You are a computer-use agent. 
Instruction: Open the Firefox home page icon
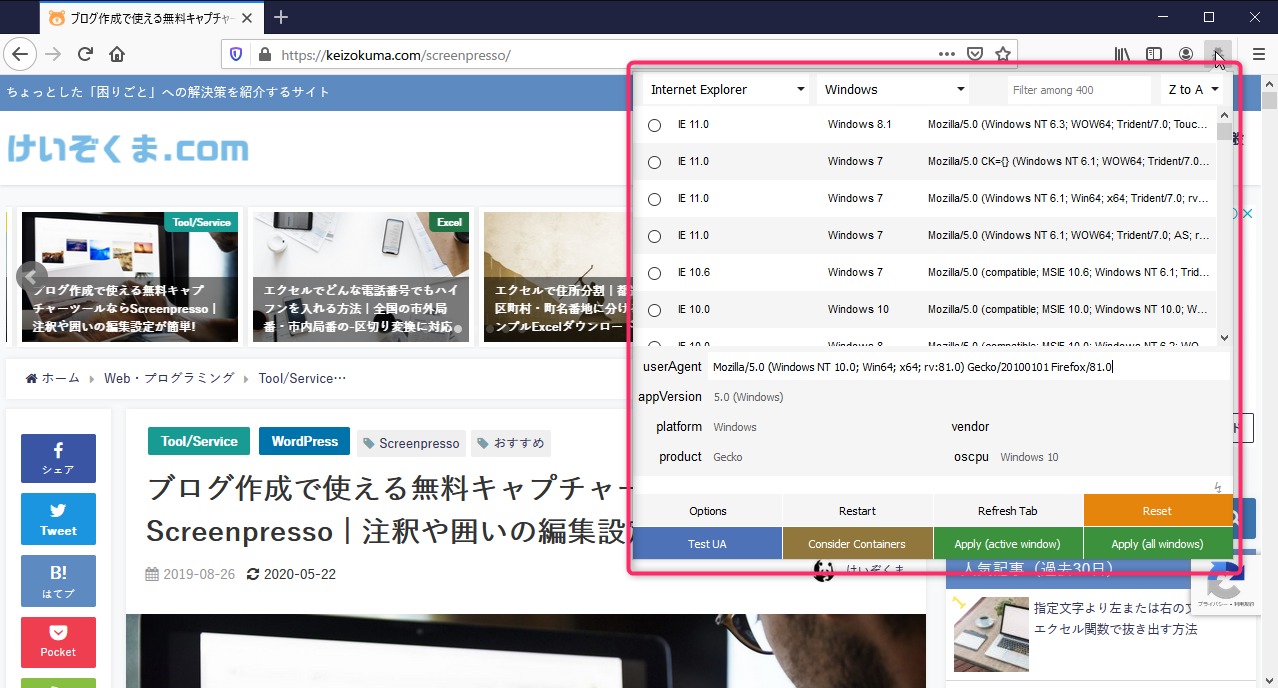coord(117,54)
